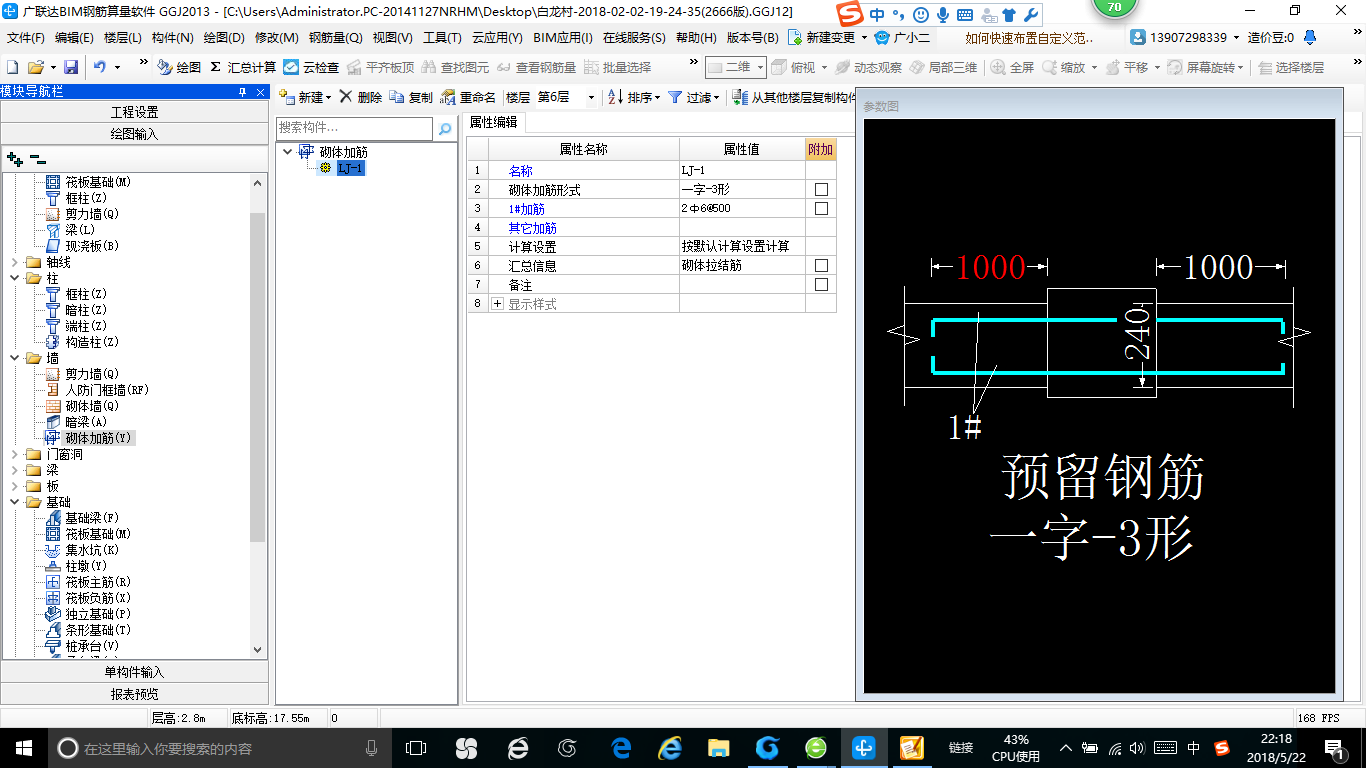Open 钢筋量(Q) menu
This screenshot has width=1366, height=768.
coord(335,37)
